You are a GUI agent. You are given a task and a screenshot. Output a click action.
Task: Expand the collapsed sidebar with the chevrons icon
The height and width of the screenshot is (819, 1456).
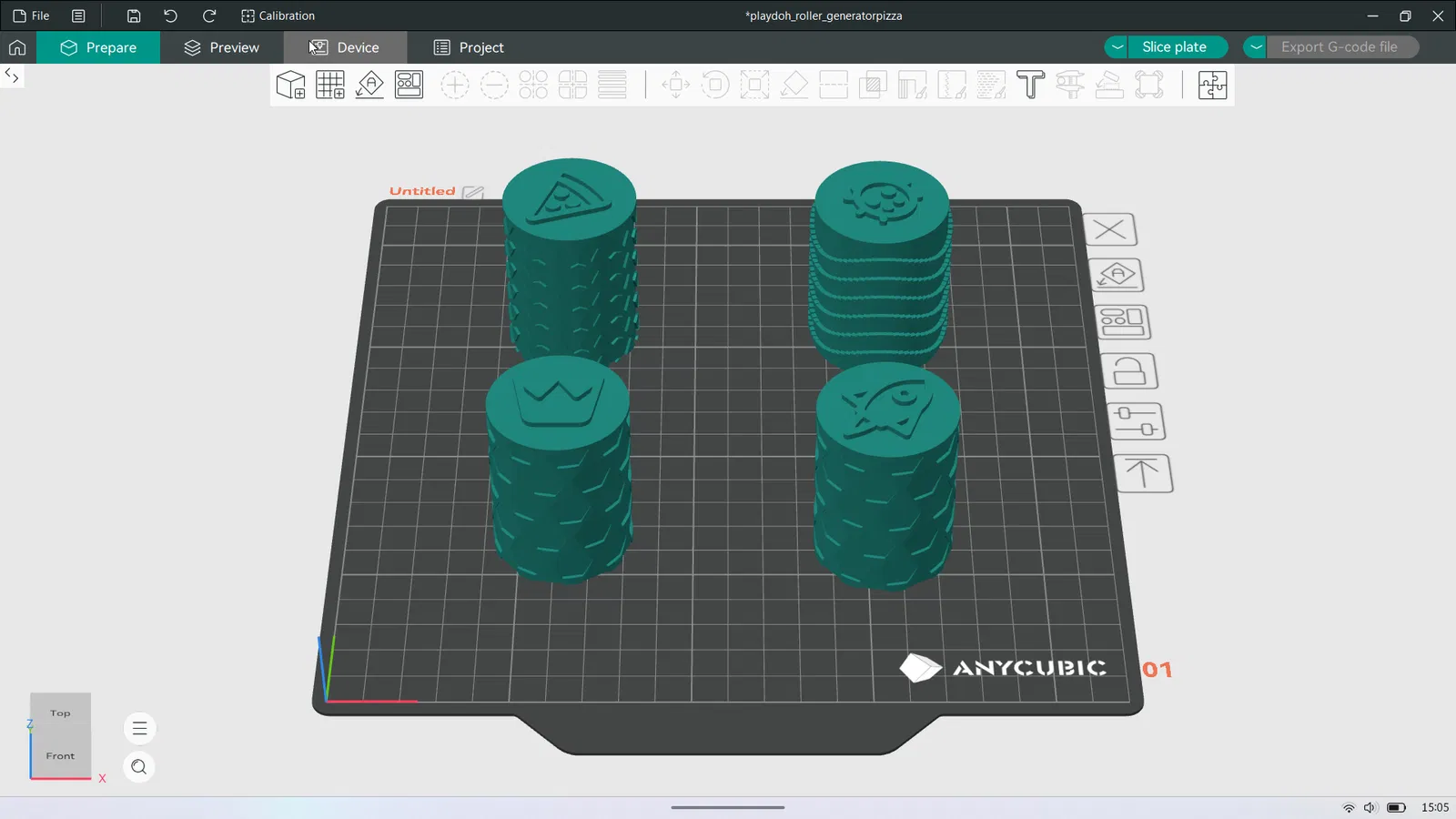click(x=12, y=76)
